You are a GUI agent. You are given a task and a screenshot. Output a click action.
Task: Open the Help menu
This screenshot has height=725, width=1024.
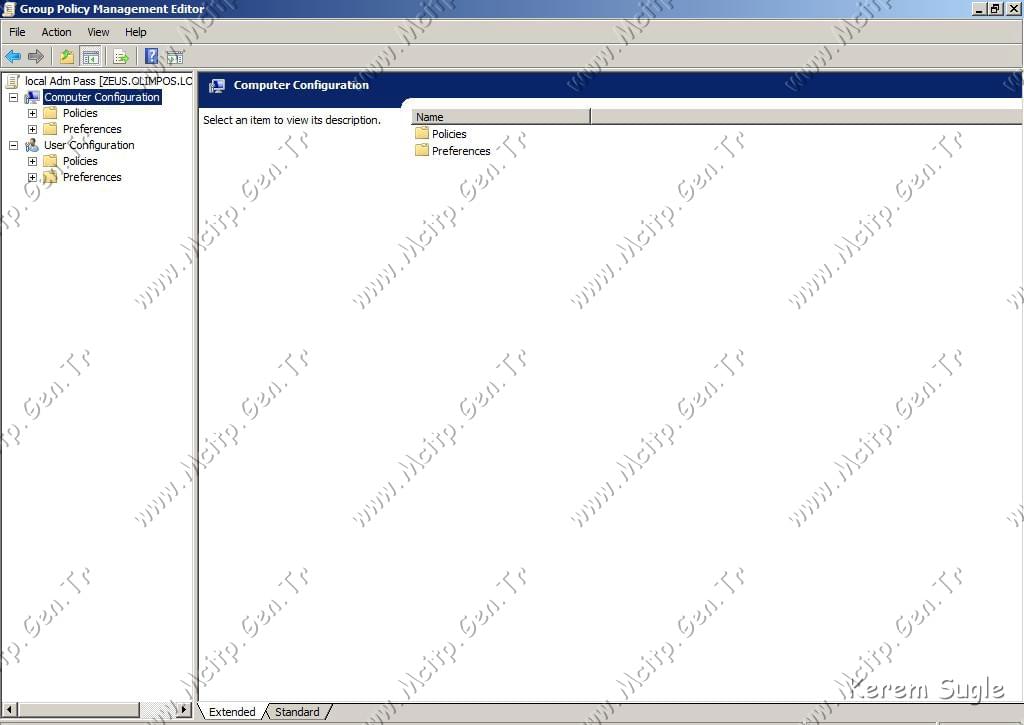point(135,32)
